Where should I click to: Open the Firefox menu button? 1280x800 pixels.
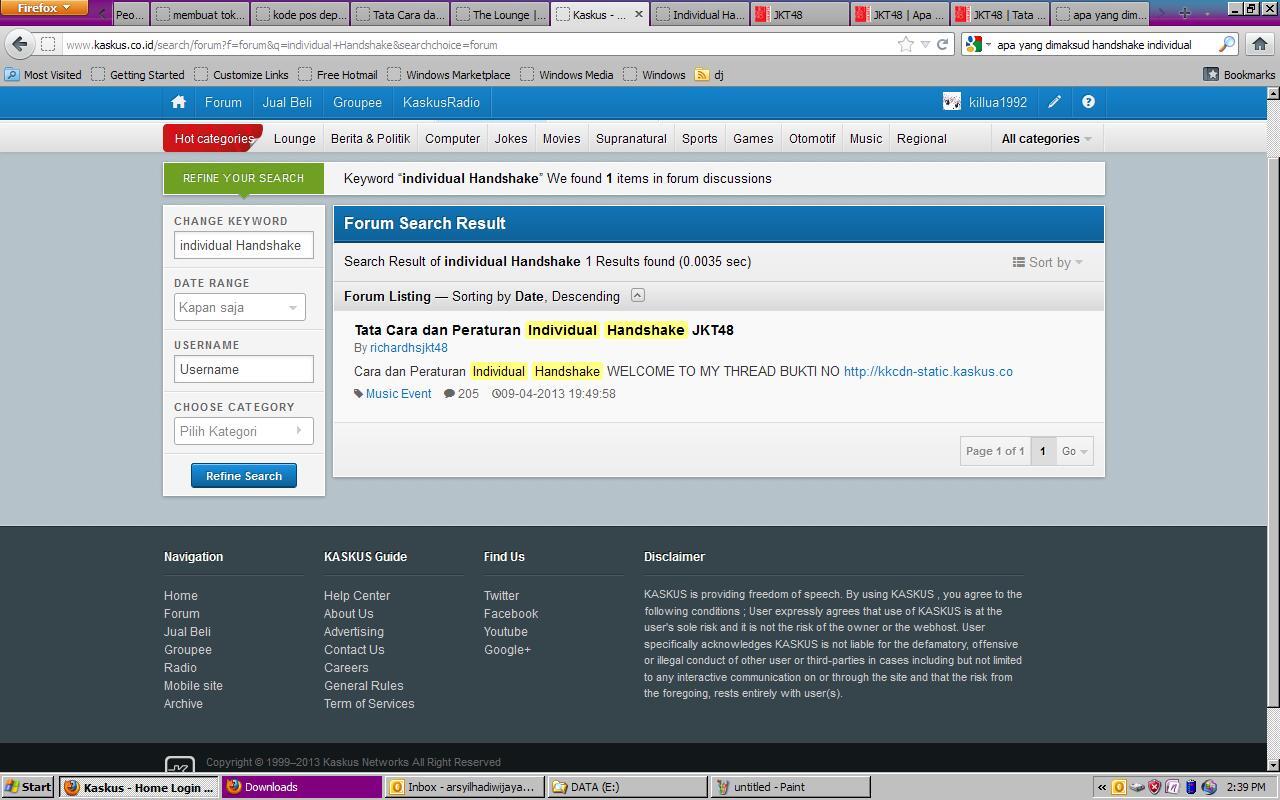coord(42,8)
